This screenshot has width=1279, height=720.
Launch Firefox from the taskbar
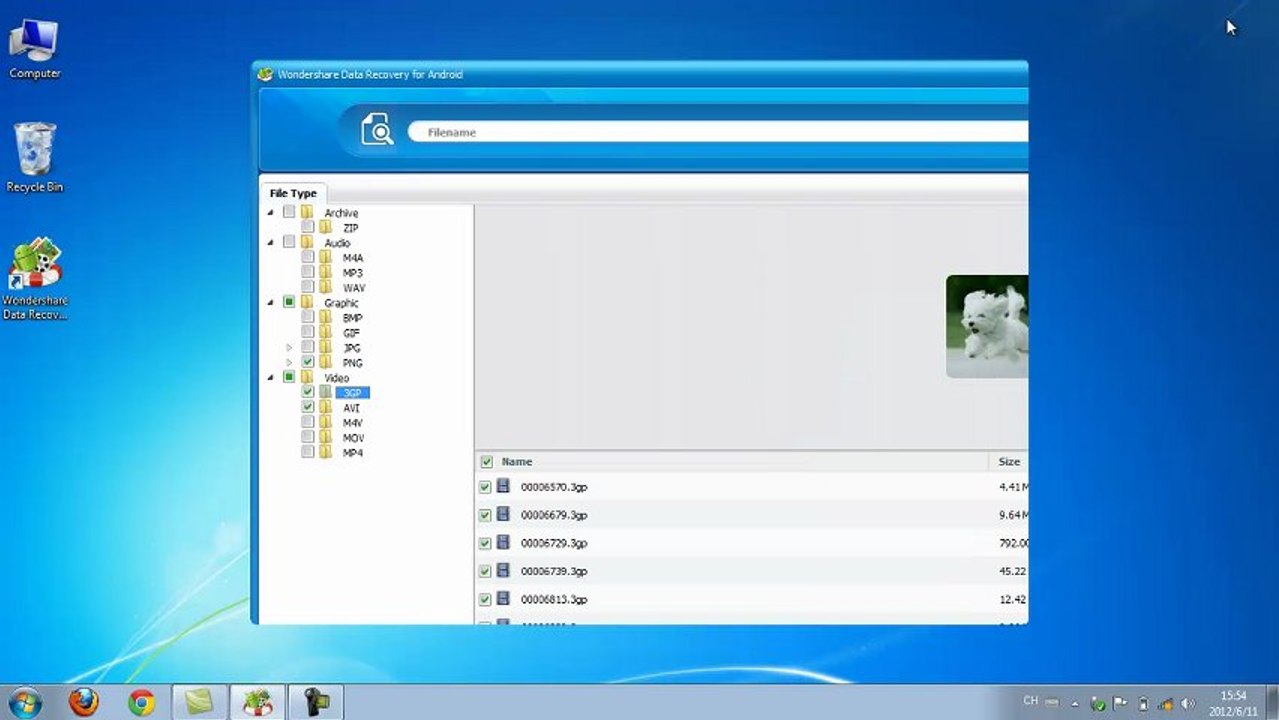click(84, 702)
